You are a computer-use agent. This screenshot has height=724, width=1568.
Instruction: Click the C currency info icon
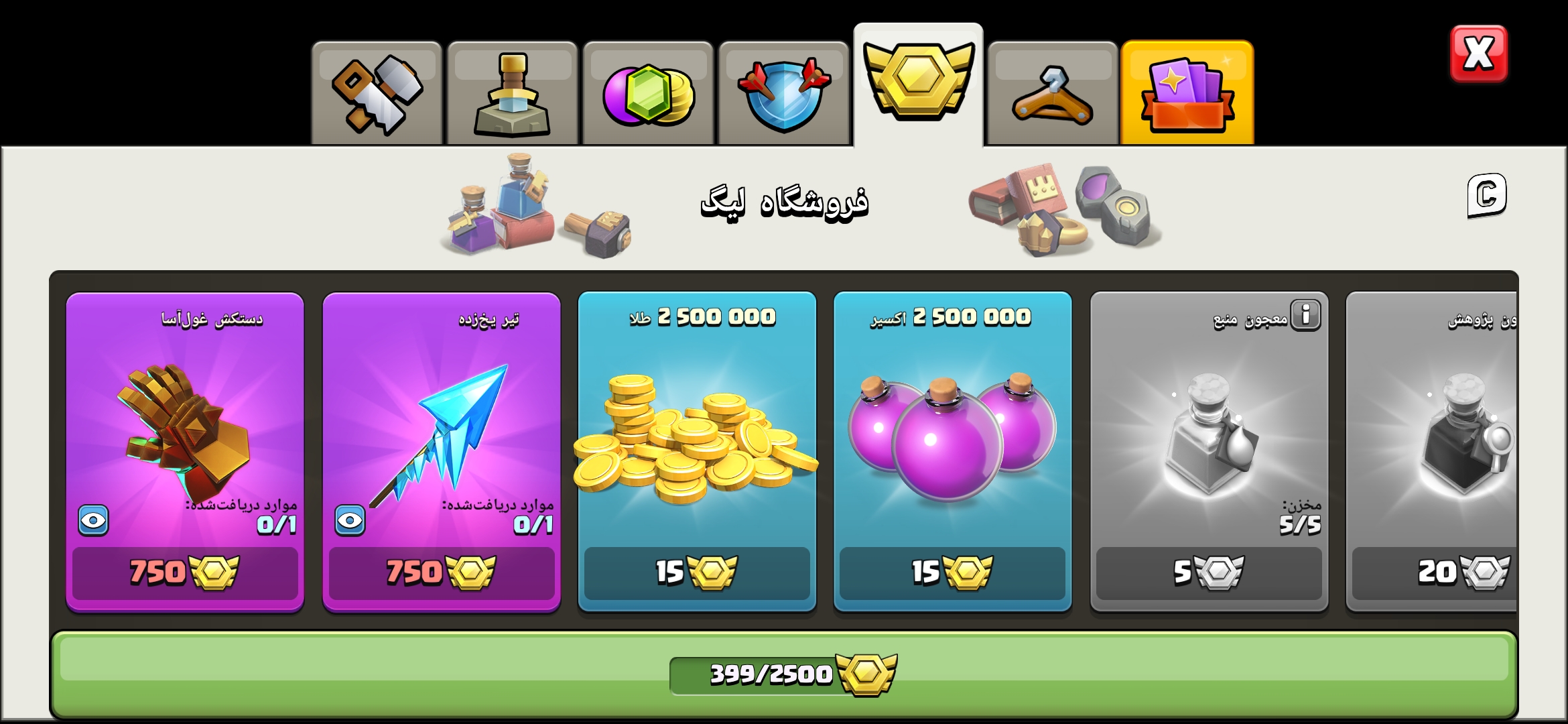(x=1487, y=196)
